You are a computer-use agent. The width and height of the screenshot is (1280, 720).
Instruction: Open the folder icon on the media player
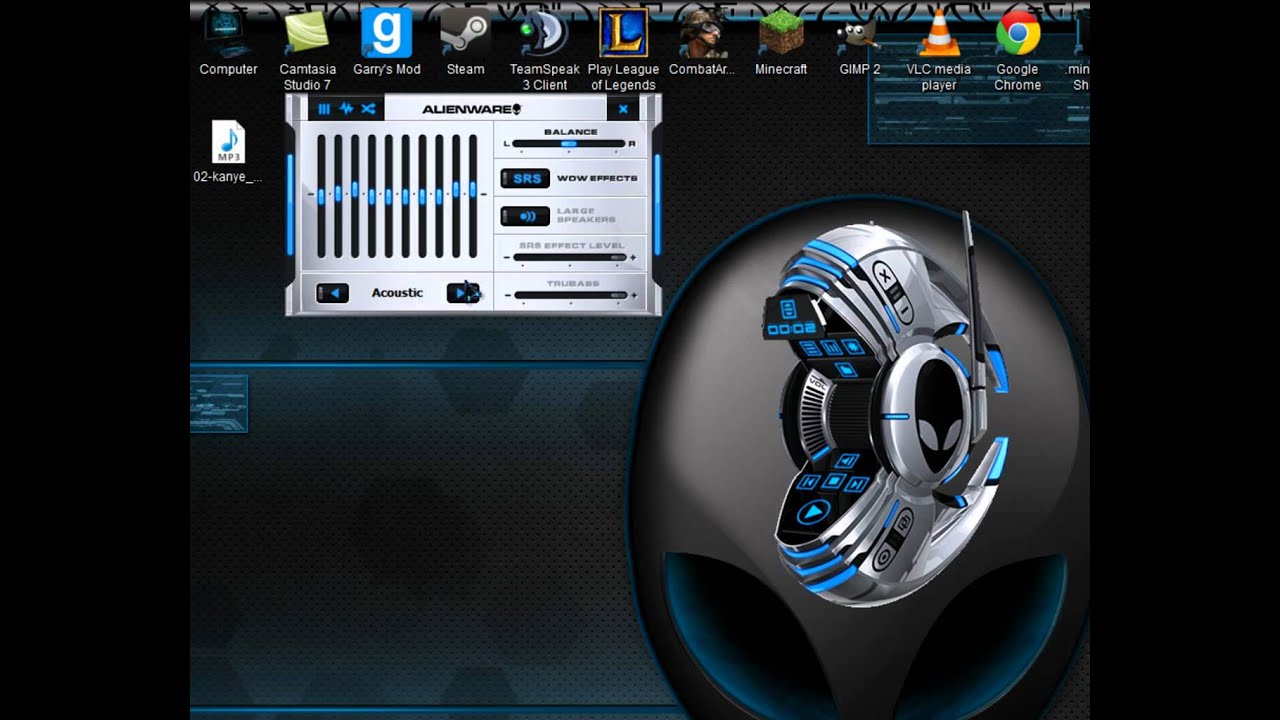pyautogui.click(x=846, y=369)
